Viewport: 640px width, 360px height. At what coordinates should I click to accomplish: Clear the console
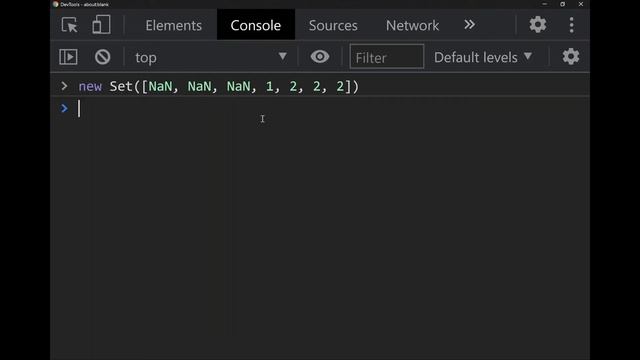point(102,57)
